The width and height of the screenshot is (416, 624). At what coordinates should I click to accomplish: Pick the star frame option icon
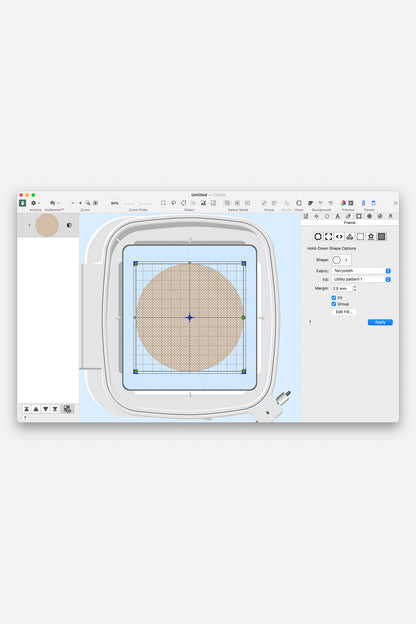click(x=371, y=237)
